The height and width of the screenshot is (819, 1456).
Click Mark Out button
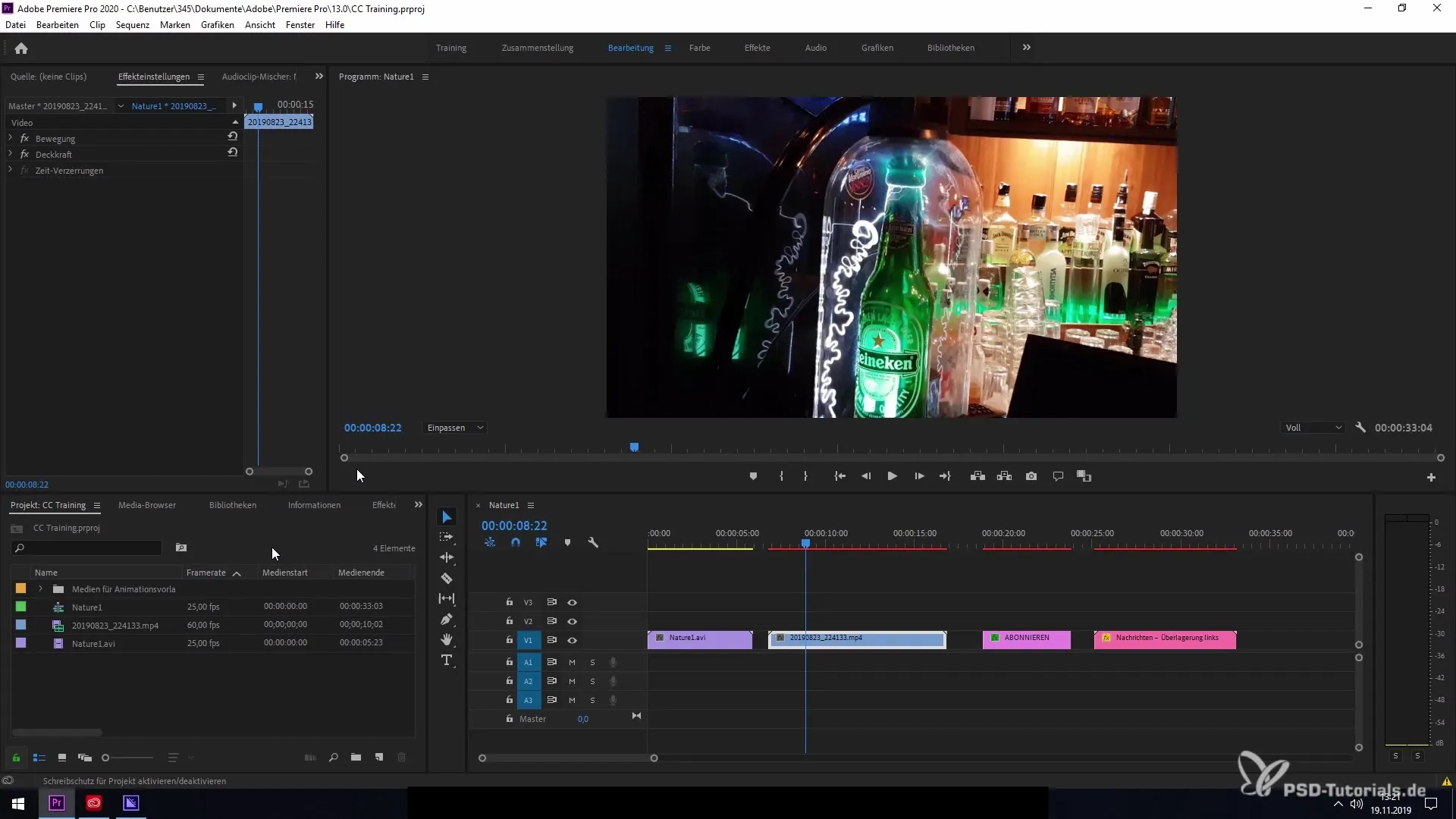pyautogui.click(x=805, y=476)
